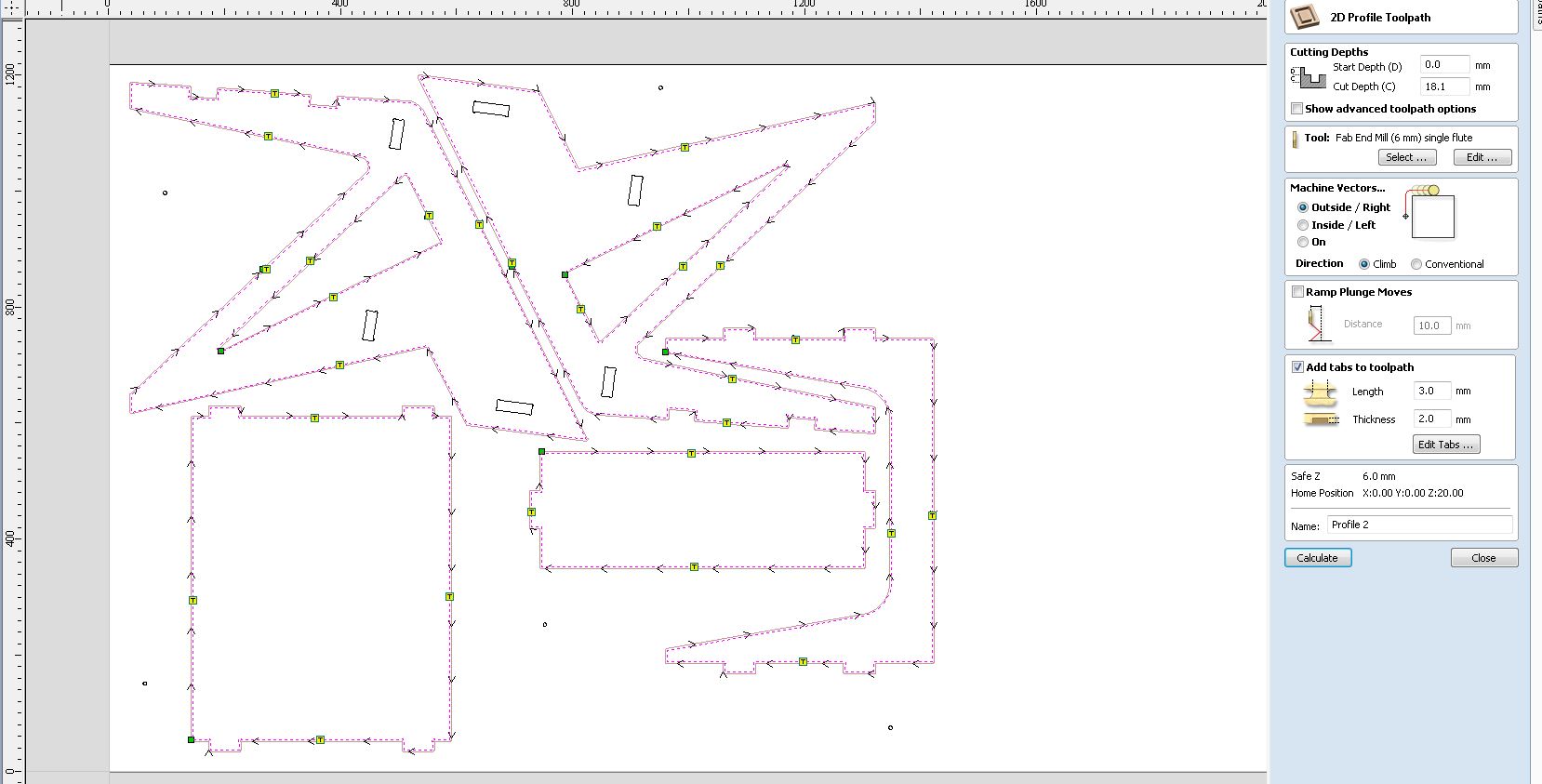
Task: Click the 2D Profile Toolpath header icon
Action: 1305,17
